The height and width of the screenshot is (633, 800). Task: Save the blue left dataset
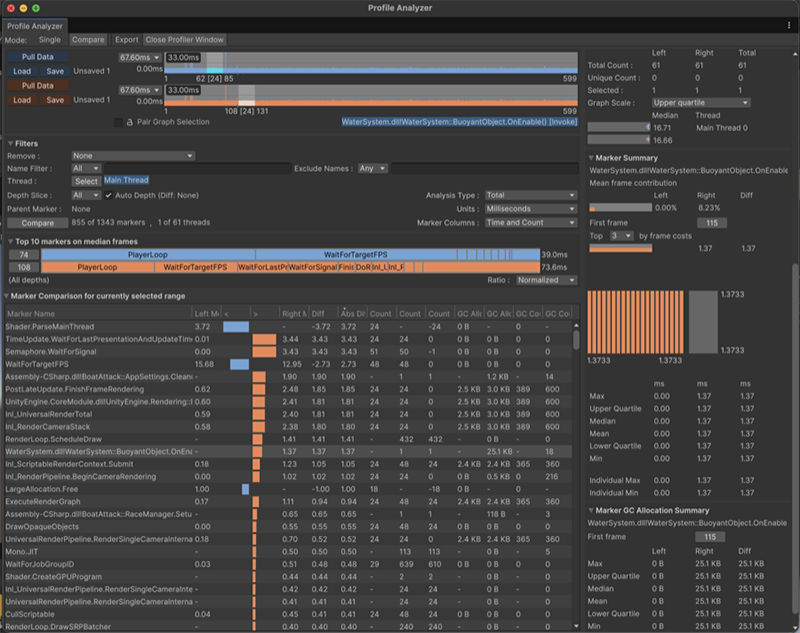55,71
